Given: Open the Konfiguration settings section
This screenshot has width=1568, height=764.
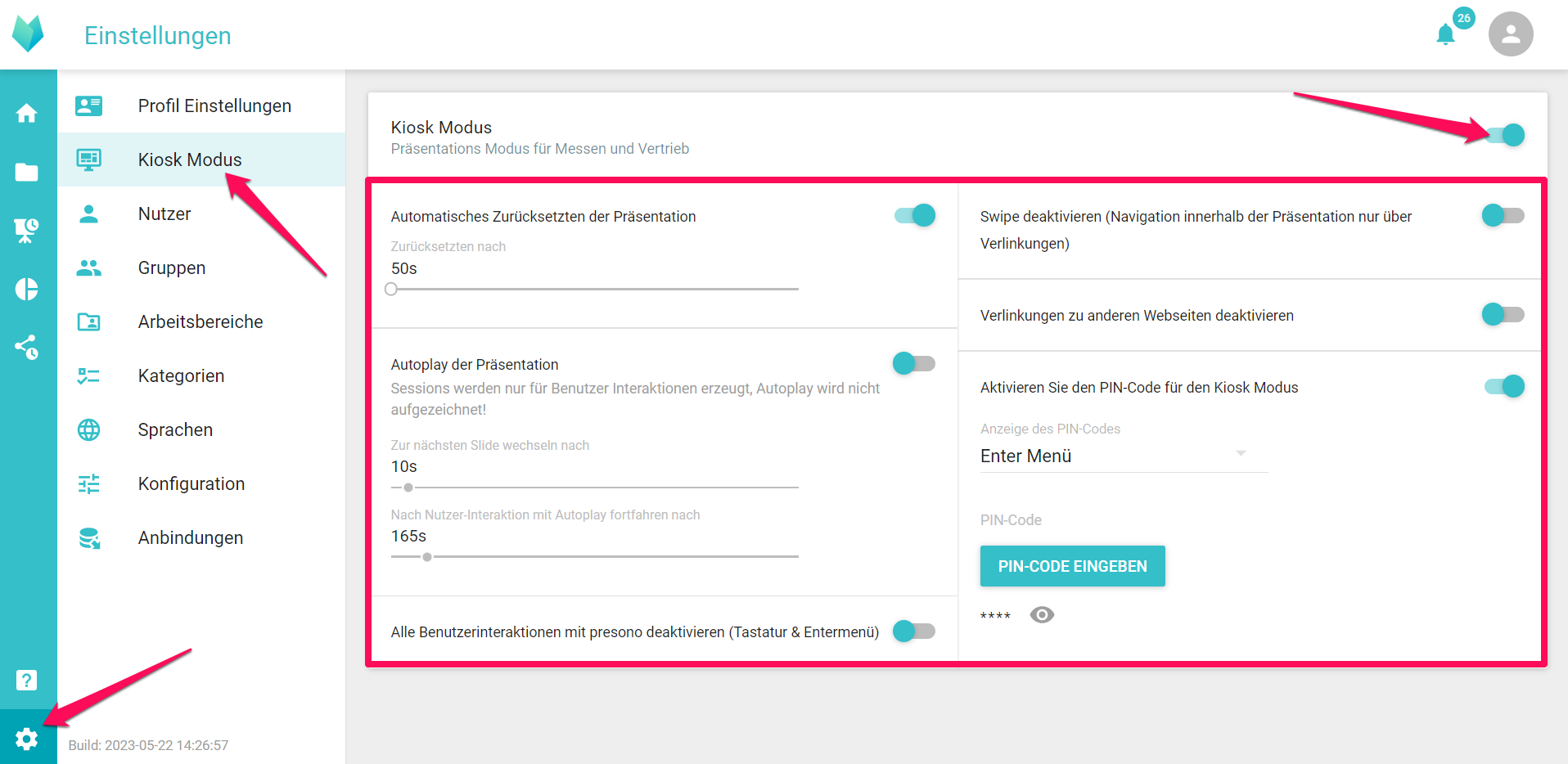Looking at the screenshot, I should coord(191,483).
